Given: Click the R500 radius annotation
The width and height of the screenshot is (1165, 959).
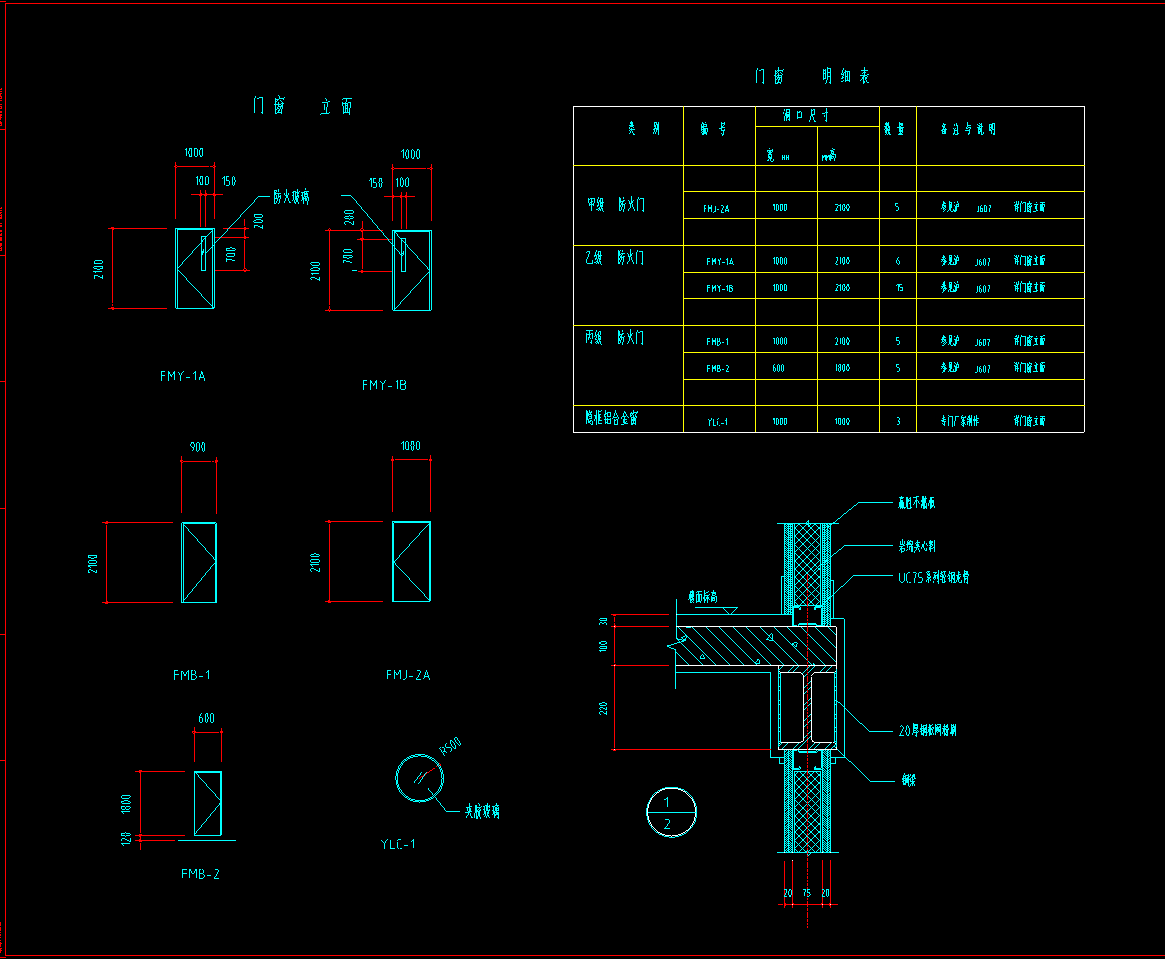Looking at the screenshot, I should 451,746.
